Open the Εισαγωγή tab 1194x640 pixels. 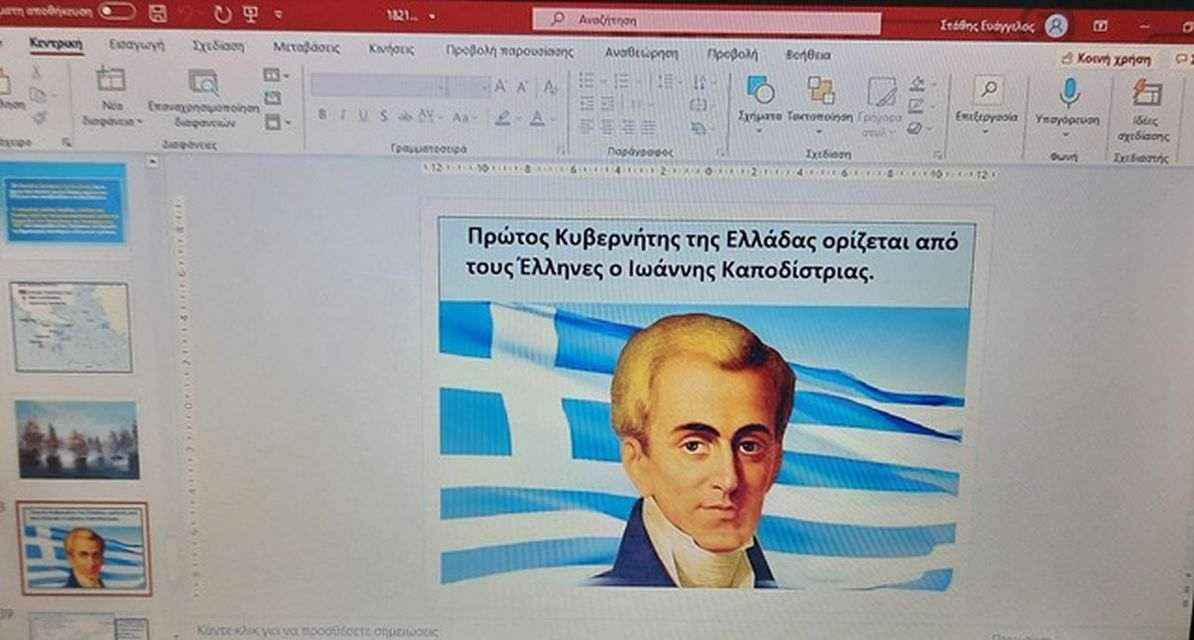coord(136,45)
